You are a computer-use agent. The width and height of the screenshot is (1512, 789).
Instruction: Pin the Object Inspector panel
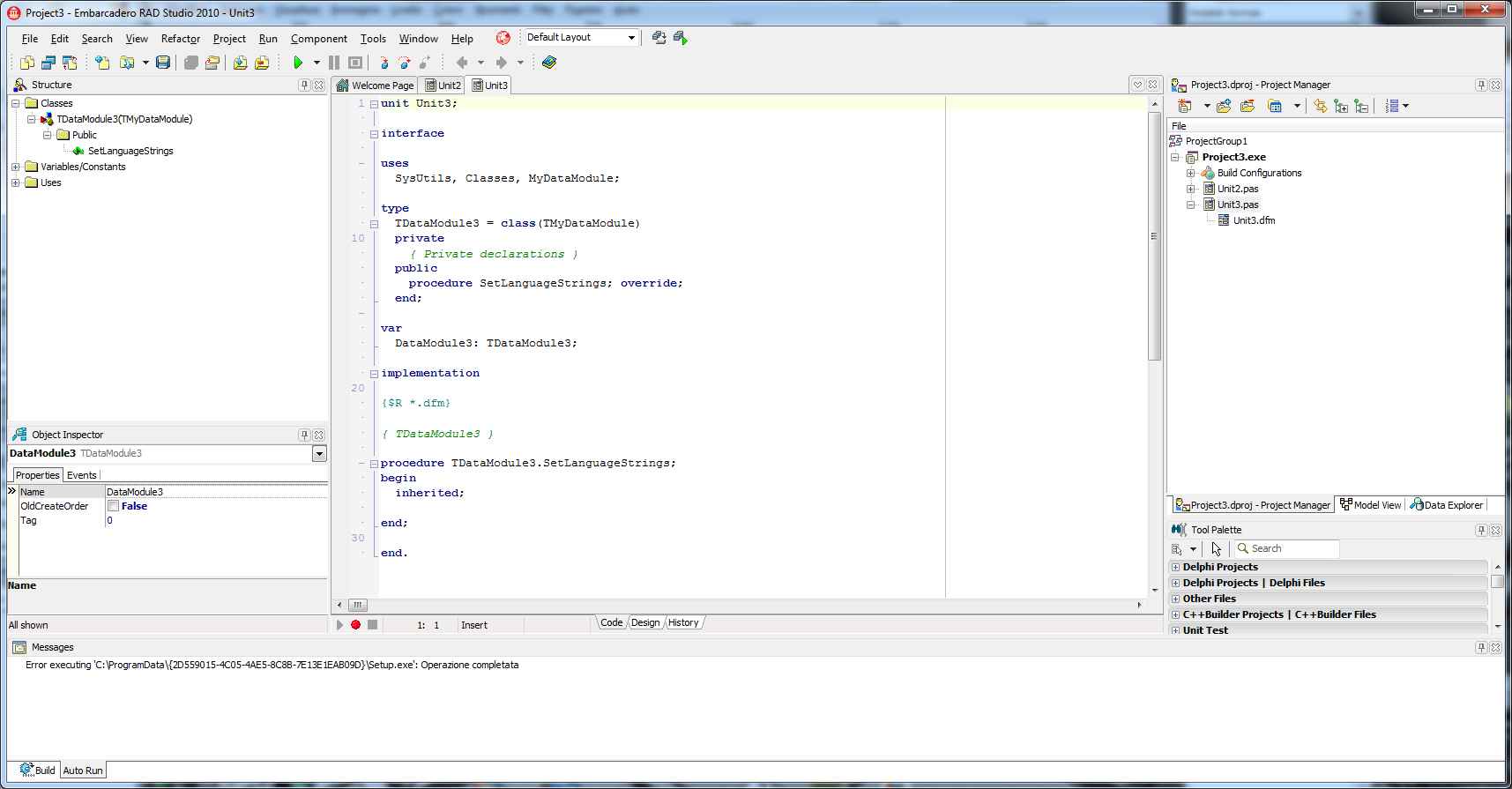[x=304, y=435]
